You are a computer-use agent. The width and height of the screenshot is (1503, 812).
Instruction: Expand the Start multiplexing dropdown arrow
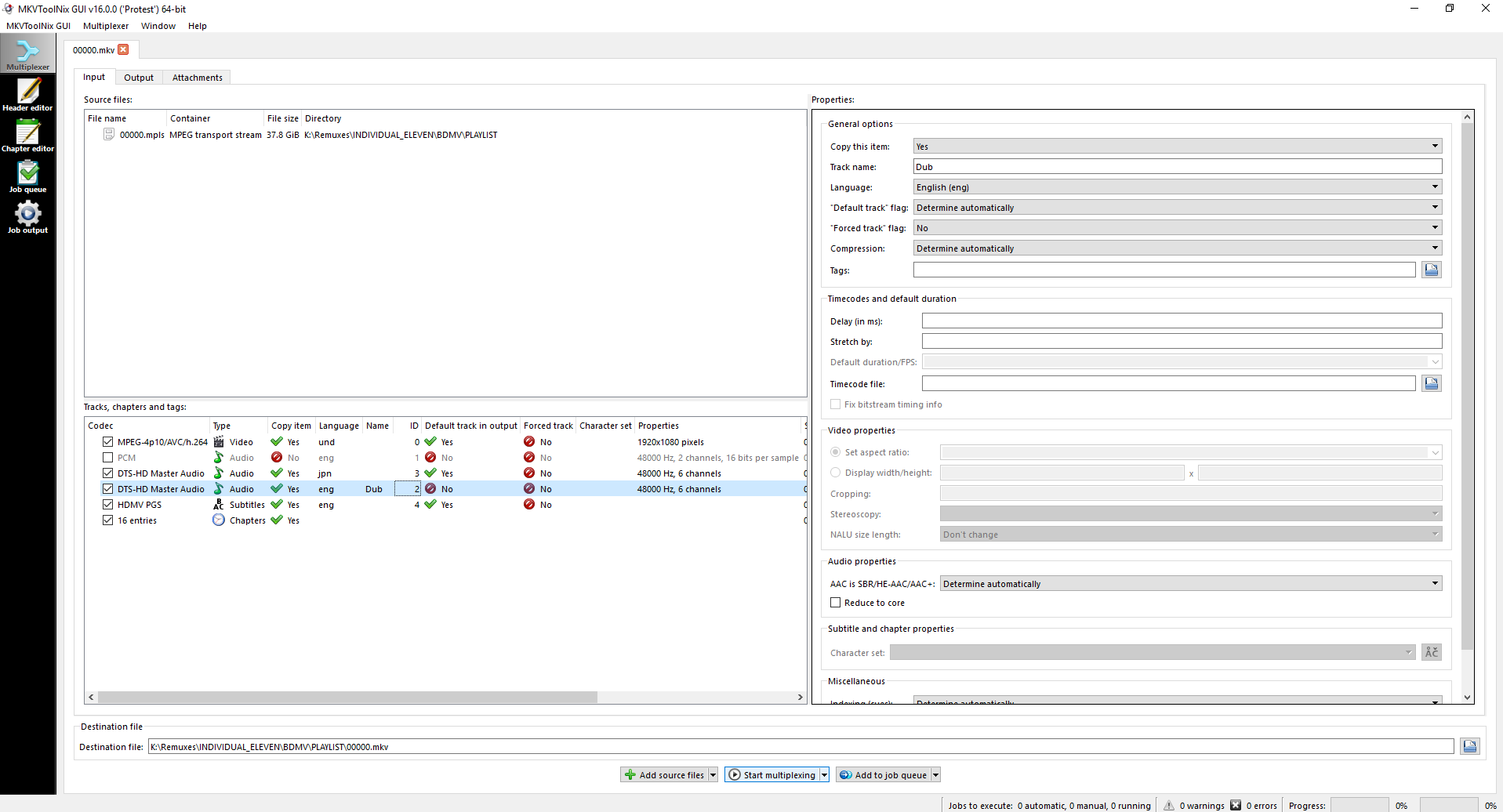pos(824,775)
